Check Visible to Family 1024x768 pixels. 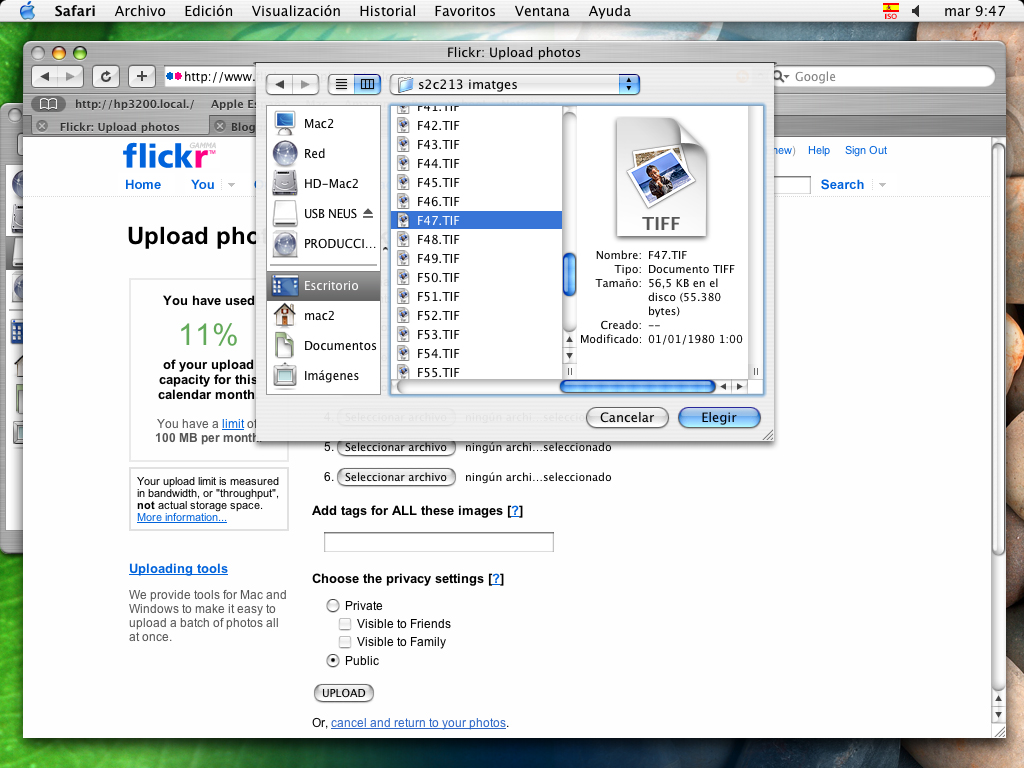coord(345,642)
